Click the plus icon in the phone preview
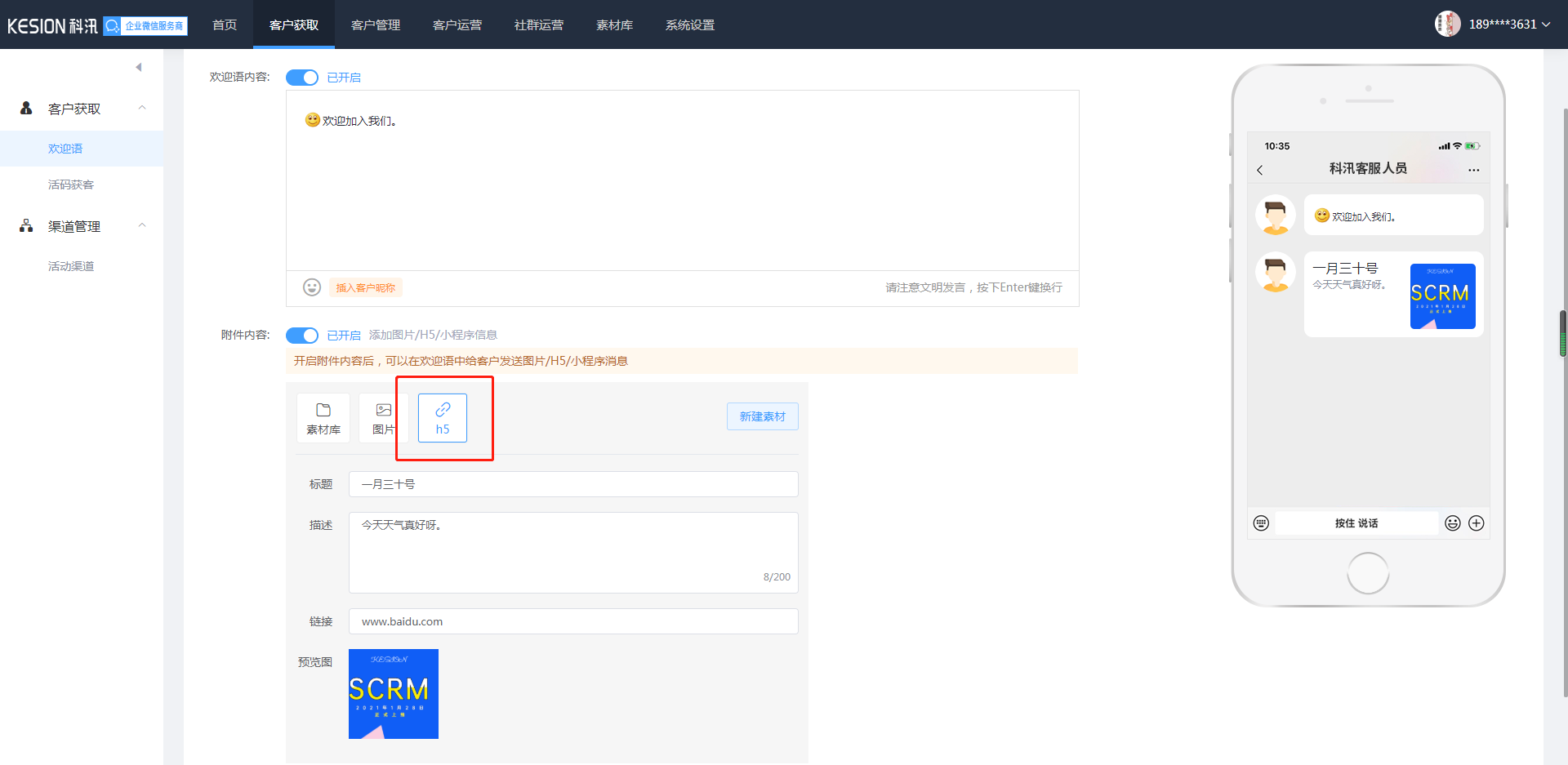Screen dimensions: 1568x765 pyautogui.click(x=1477, y=523)
